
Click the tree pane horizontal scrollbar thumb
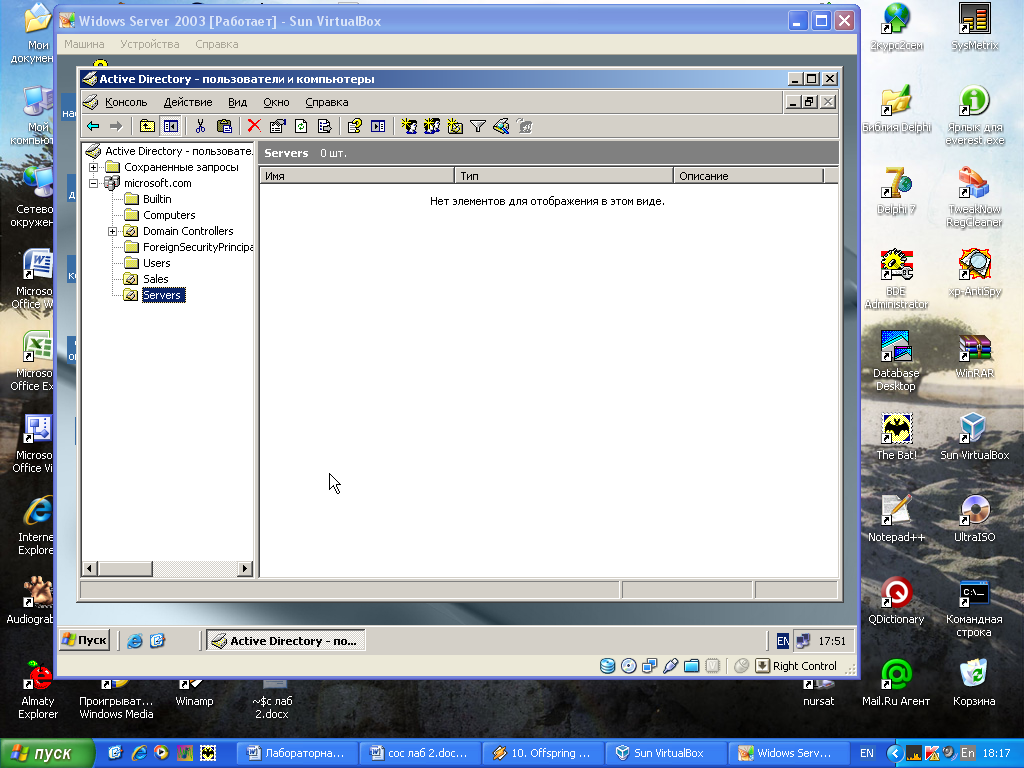125,568
